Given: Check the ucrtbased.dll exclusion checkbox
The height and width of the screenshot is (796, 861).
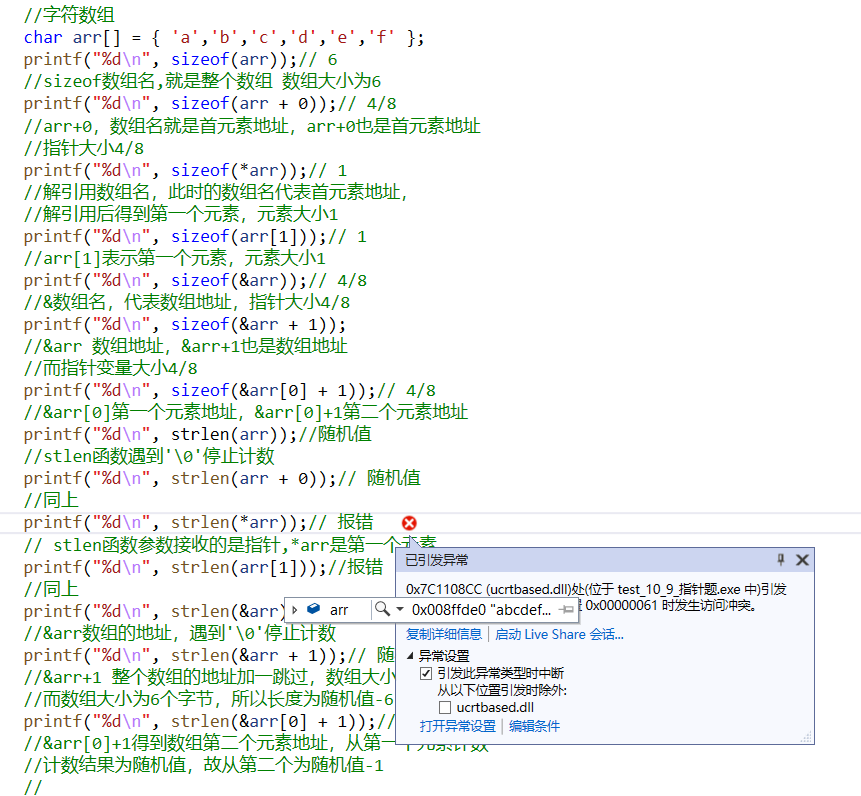Looking at the screenshot, I should pyautogui.click(x=445, y=707).
